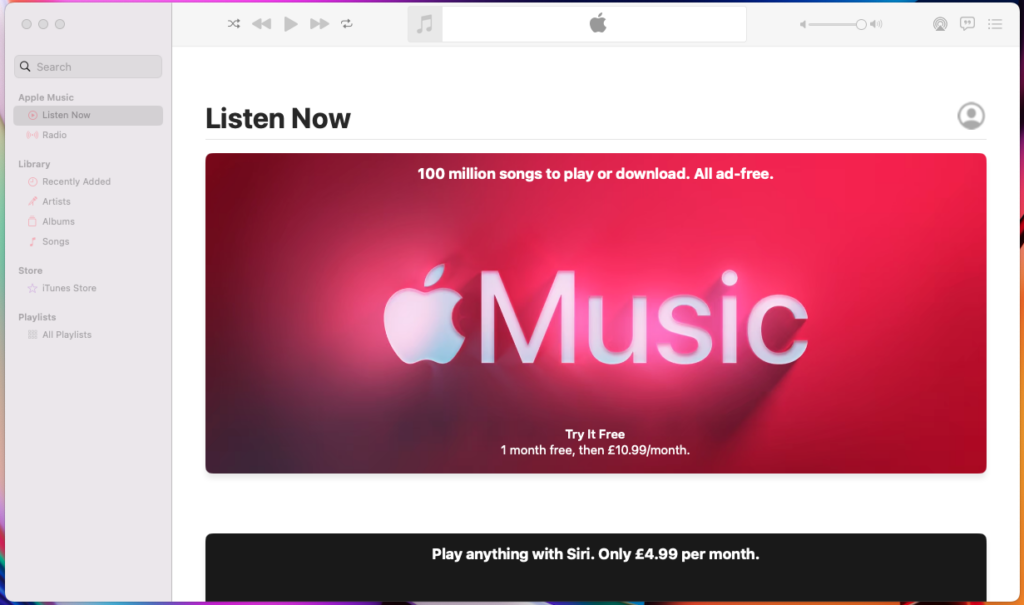Click the Store sidebar section header
The image size is (1024, 605).
coord(30,270)
